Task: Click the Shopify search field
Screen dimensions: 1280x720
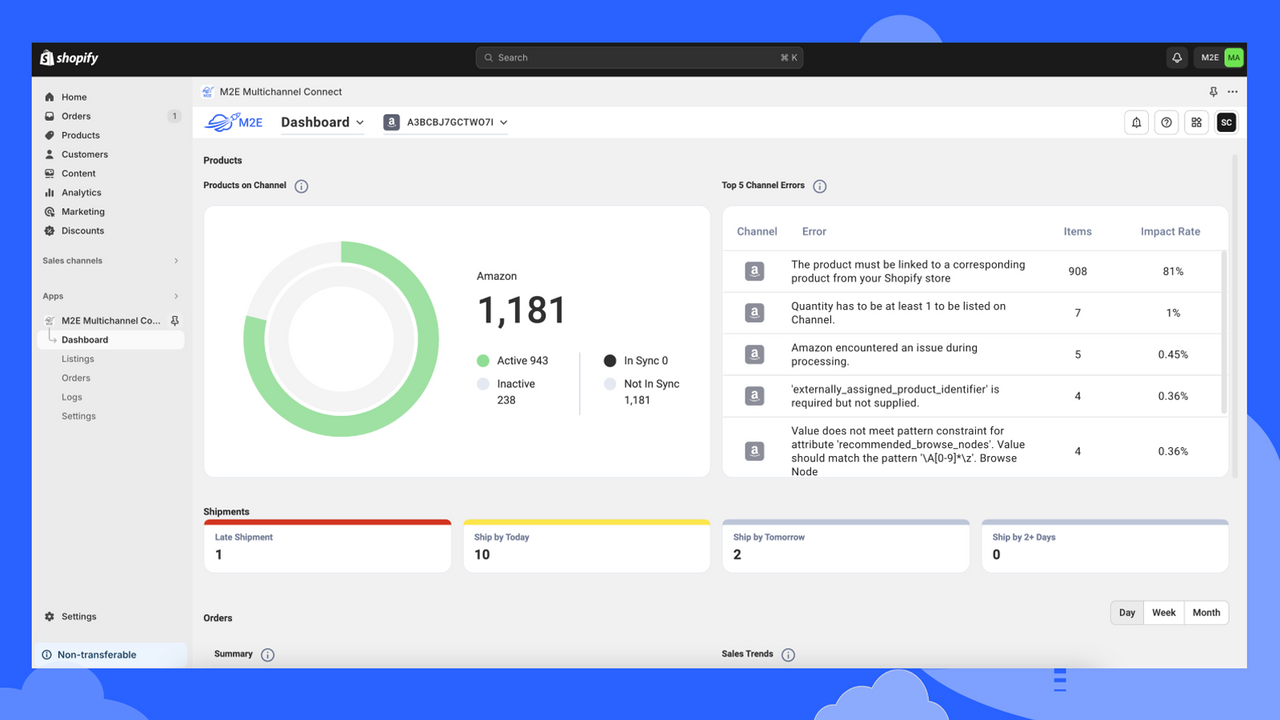Action: pos(639,58)
